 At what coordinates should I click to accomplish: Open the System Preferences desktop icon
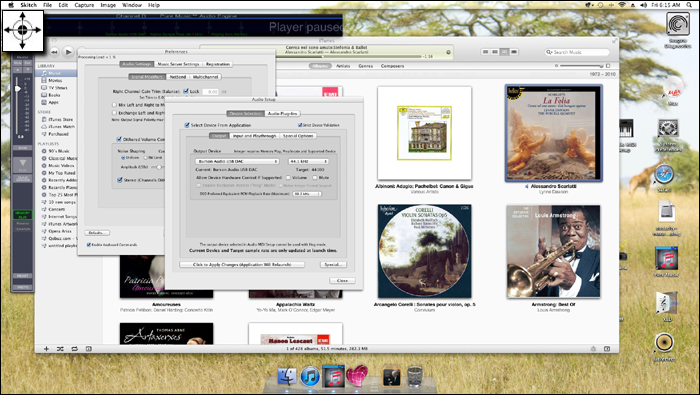point(668,129)
